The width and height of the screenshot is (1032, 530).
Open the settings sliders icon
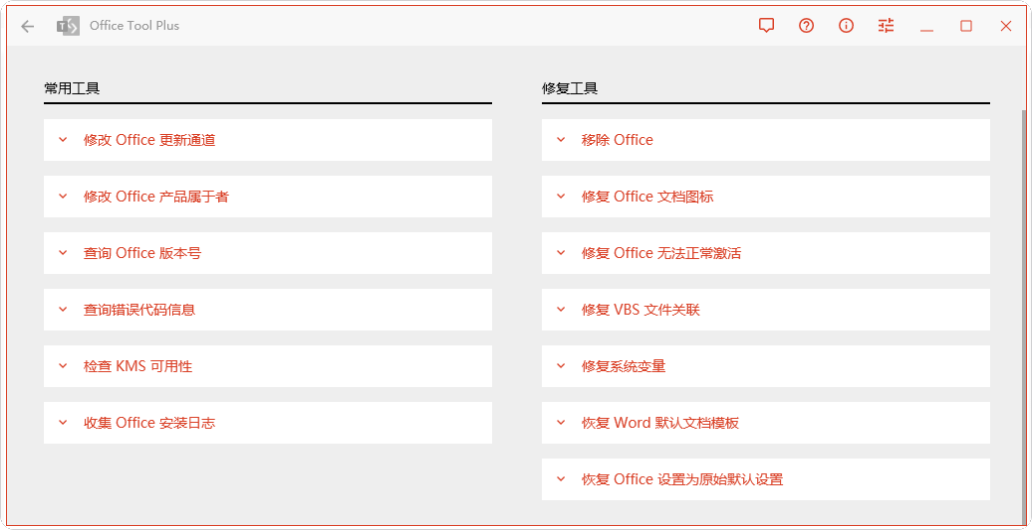click(x=886, y=26)
